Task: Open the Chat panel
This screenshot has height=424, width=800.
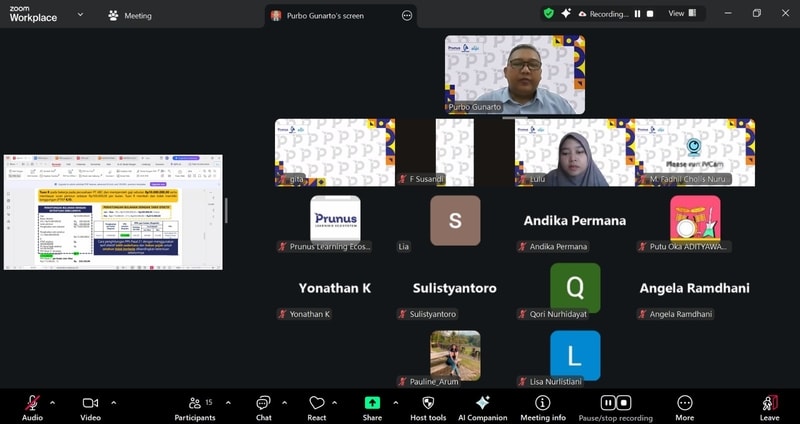Action: pyautogui.click(x=263, y=403)
